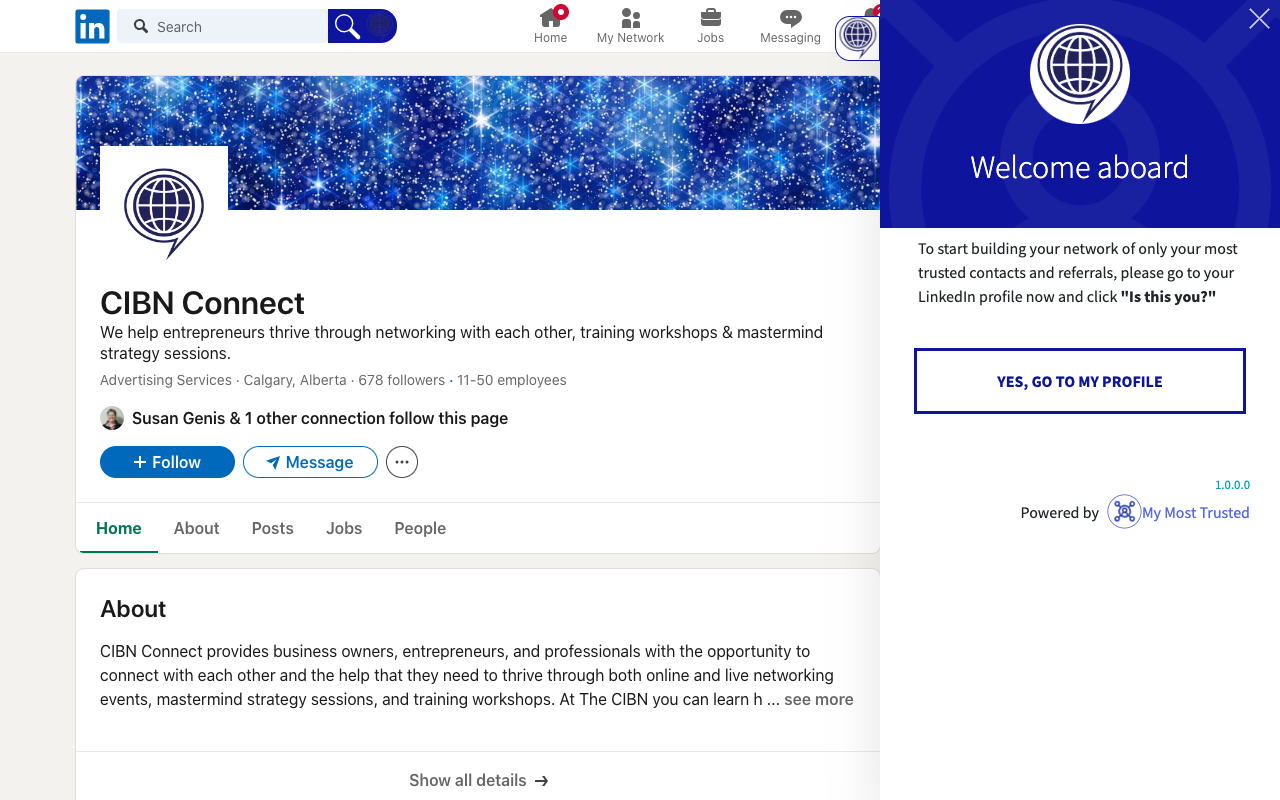Image resolution: width=1280 pixels, height=800 pixels.
Task: Click Susan Genis connections follow text
Action: pos(320,418)
